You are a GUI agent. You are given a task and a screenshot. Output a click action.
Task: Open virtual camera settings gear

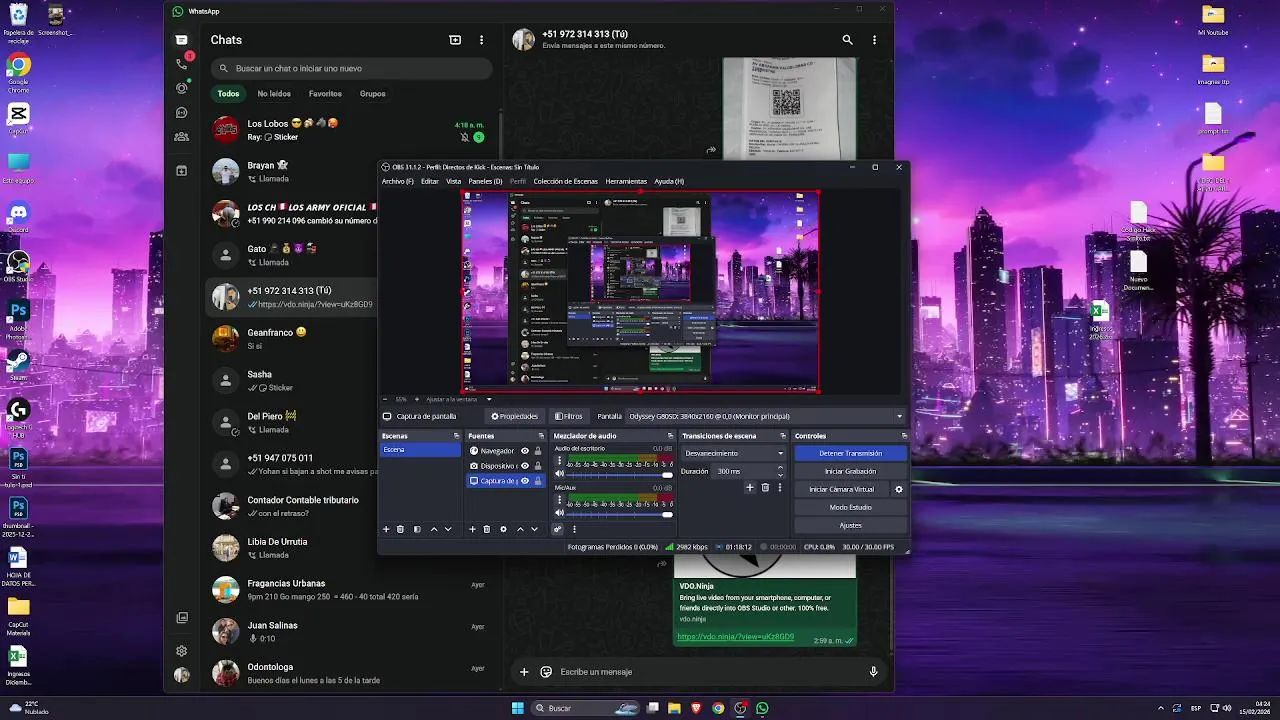coord(898,489)
